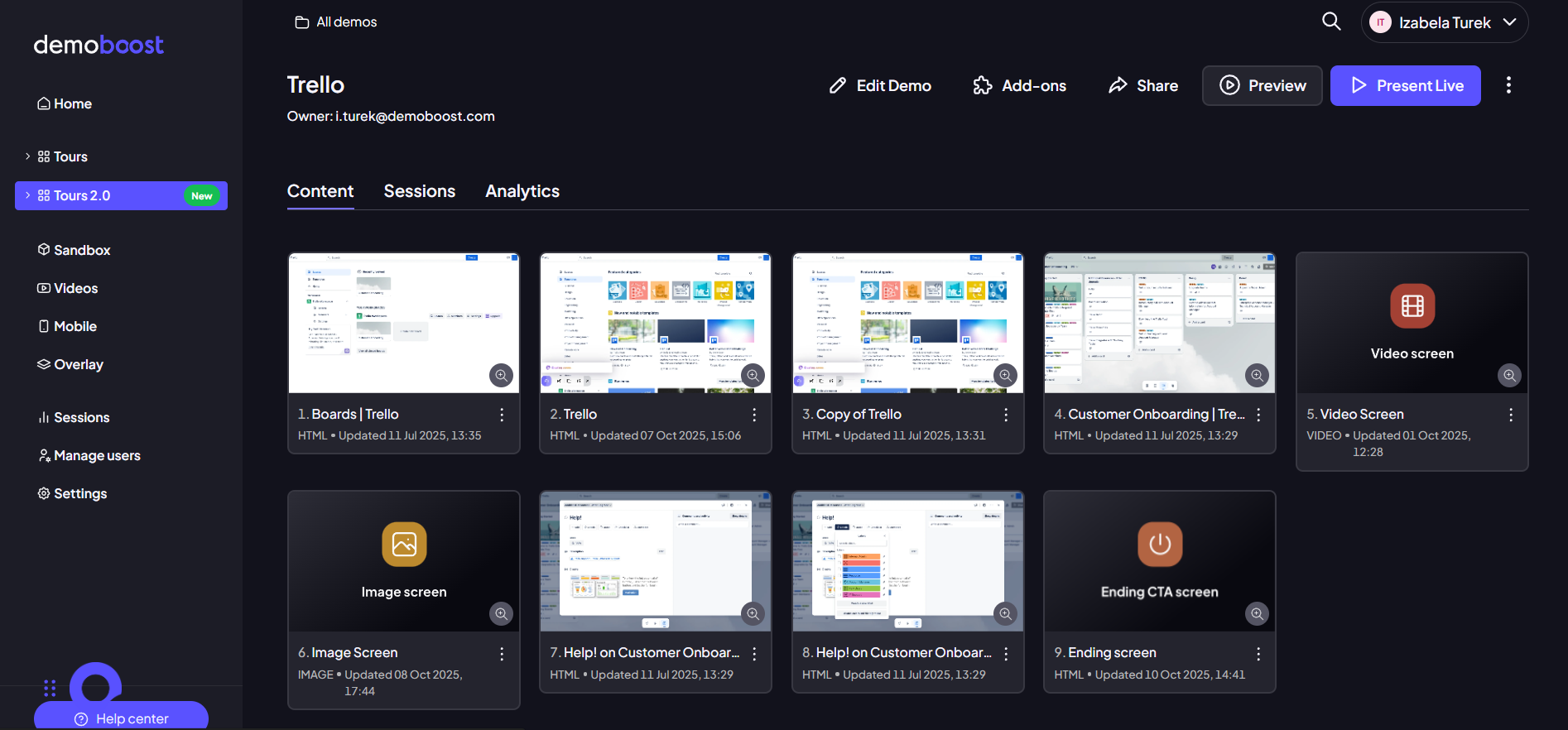Zoom the Boards | Trello thumbnail magnifier
The width and height of the screenshot is (1568, 730).
tap(501, 376)
